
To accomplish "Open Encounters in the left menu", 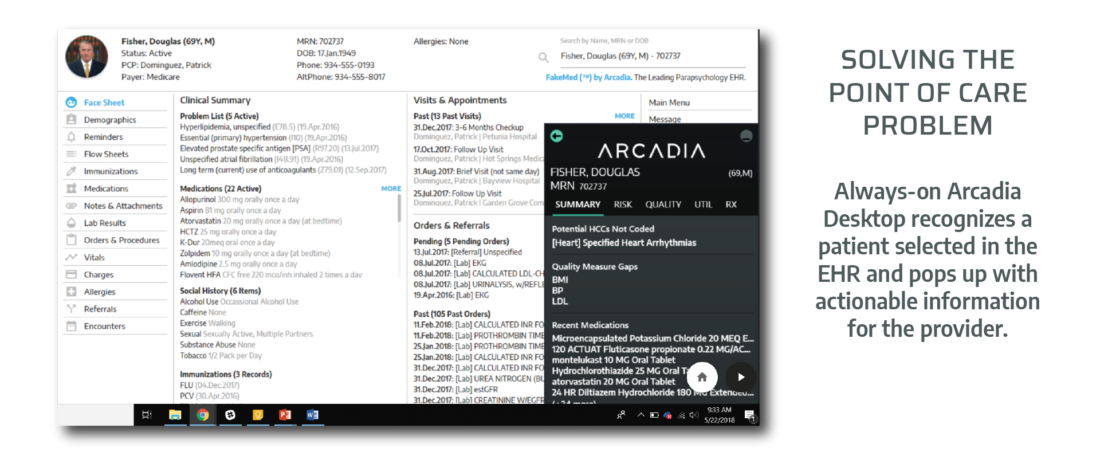I will [105, 326].
